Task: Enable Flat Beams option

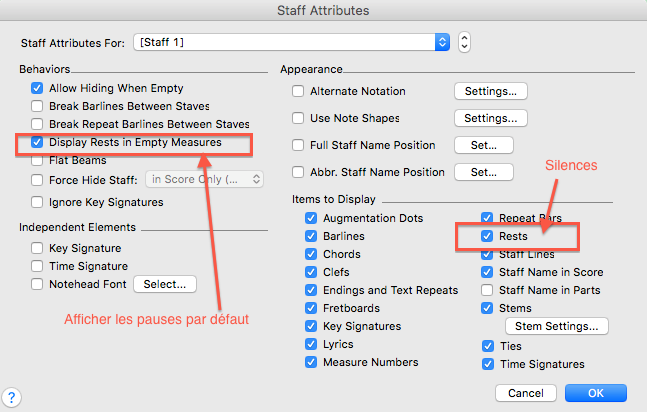Action: click(x=37, y=161)
